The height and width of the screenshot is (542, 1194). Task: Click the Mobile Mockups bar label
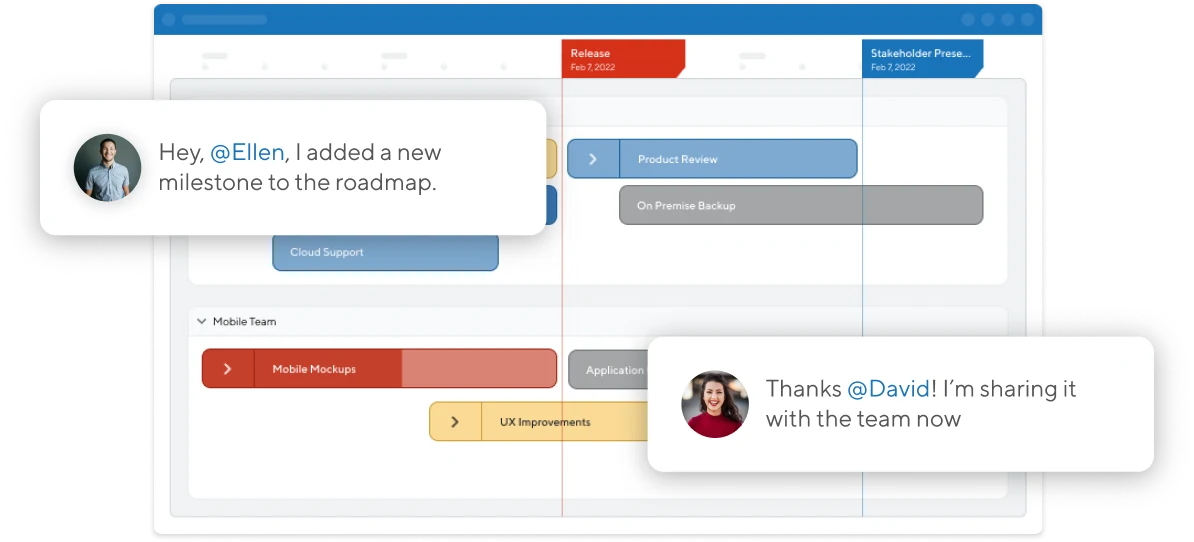[314, 369]
